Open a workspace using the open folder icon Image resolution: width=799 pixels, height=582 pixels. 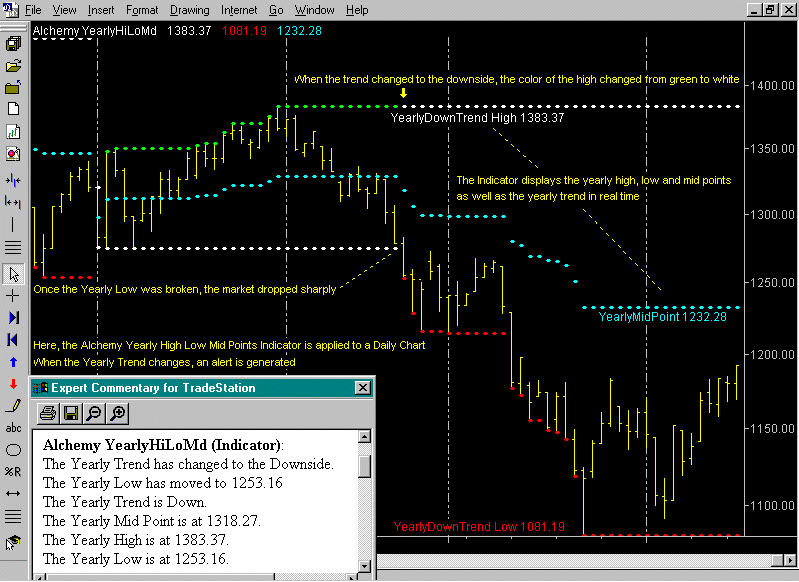(x=13, y=66)
